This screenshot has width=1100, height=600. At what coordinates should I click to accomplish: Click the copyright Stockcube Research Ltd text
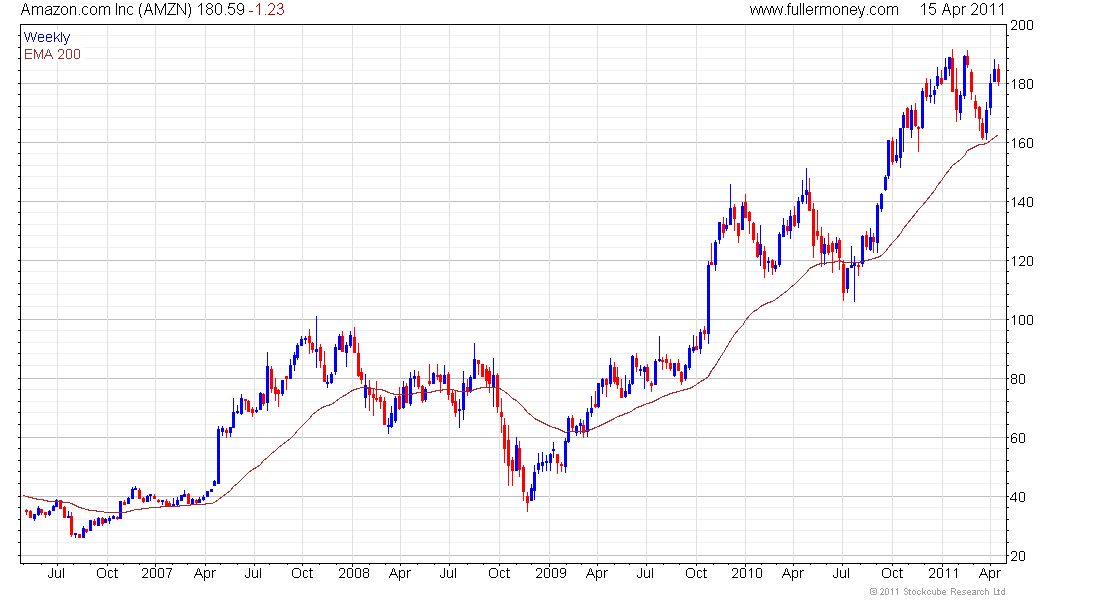[x=937, y=592]
